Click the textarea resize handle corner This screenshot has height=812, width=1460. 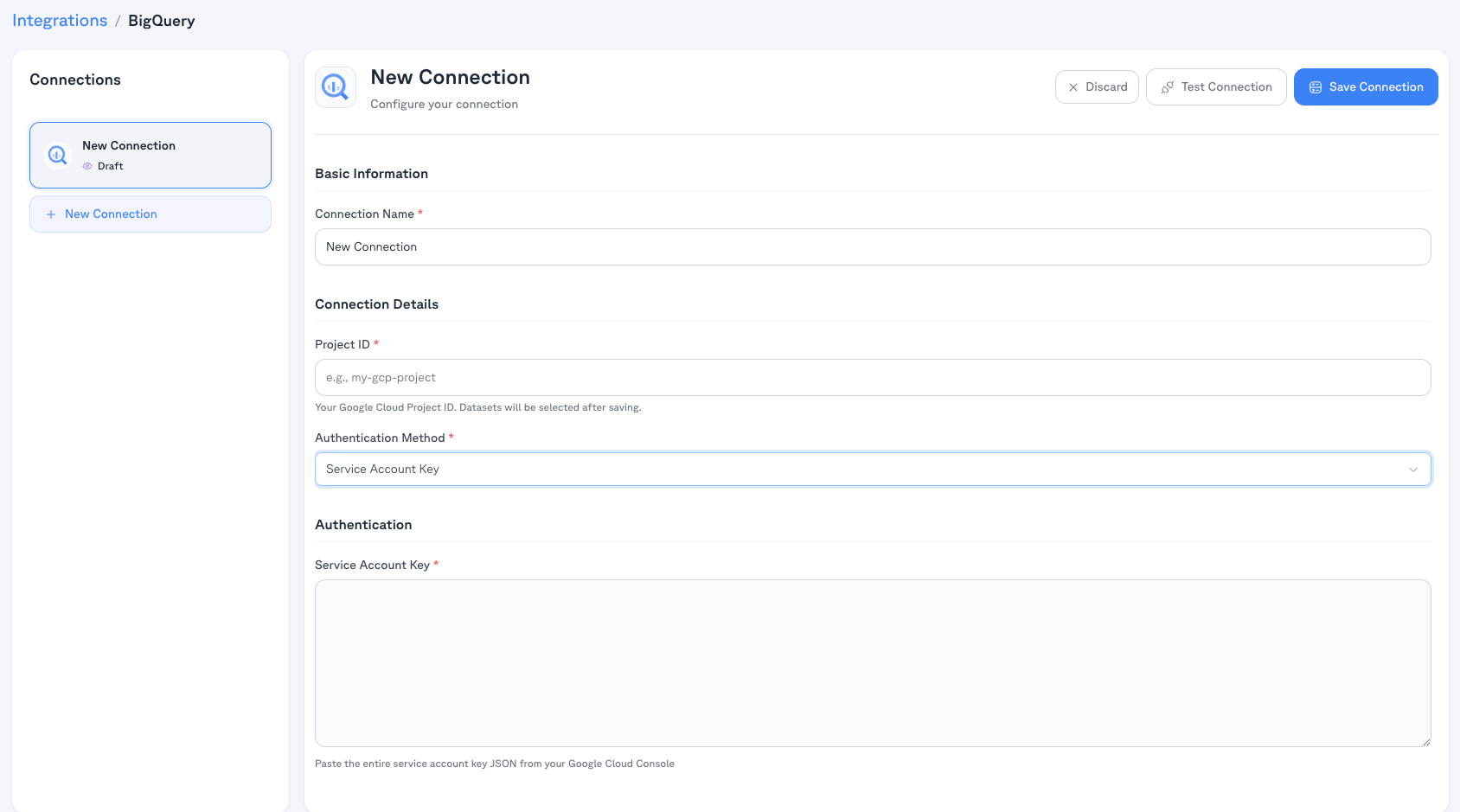(x=1426, y=742)
